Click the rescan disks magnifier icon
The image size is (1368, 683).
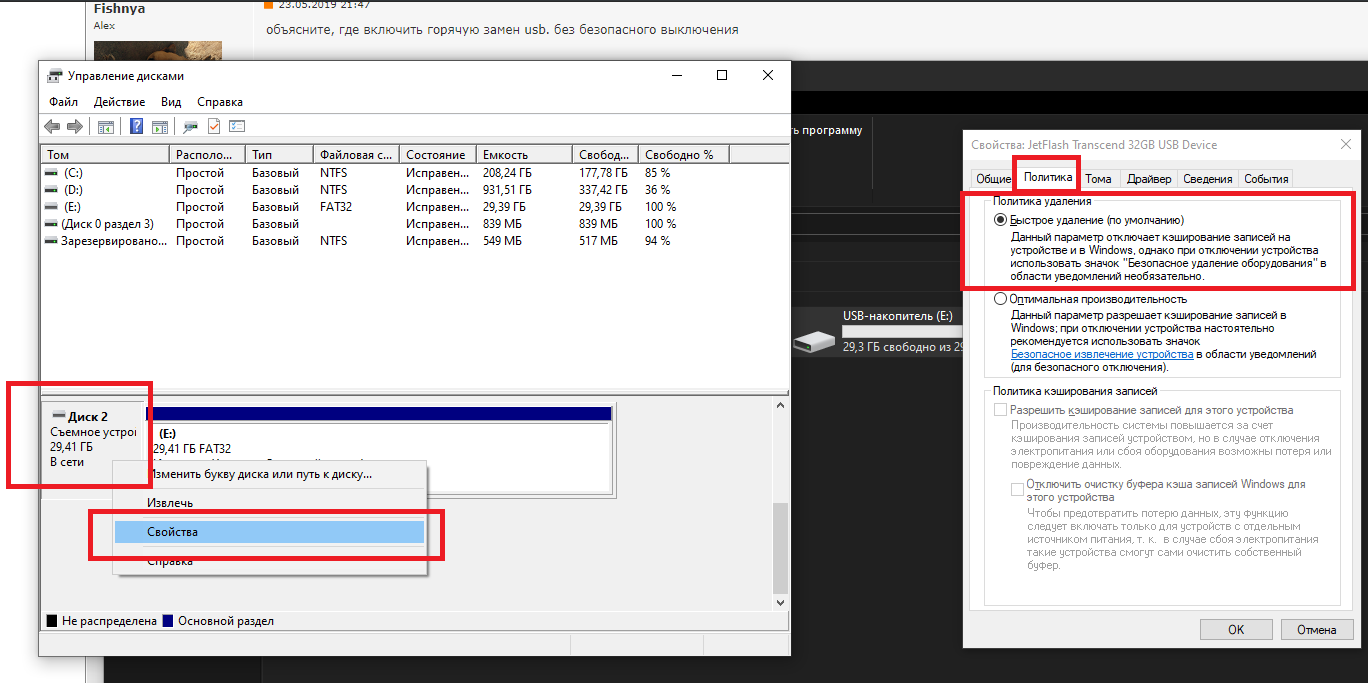click(190, 127)
